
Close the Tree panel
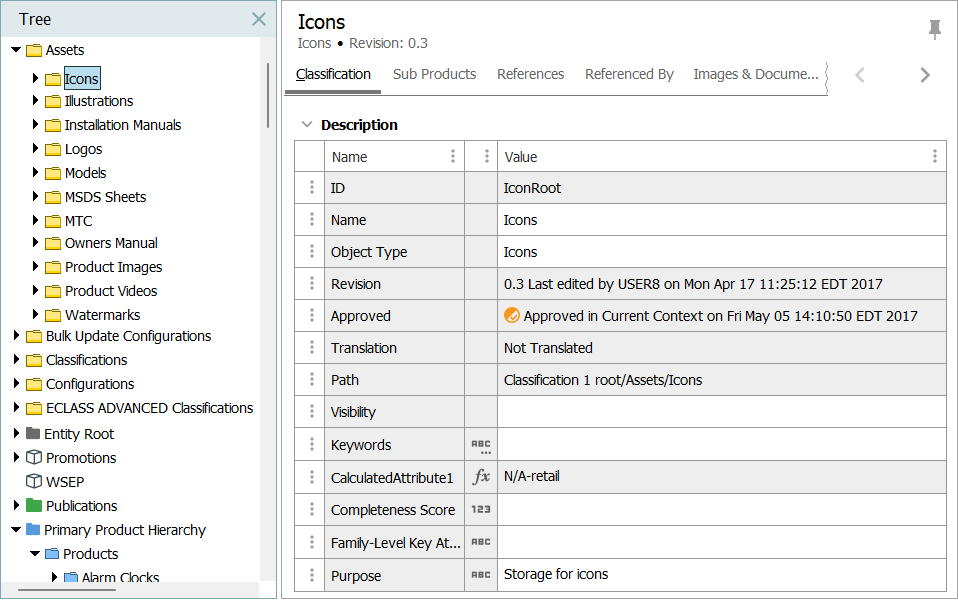coord(259,19)
